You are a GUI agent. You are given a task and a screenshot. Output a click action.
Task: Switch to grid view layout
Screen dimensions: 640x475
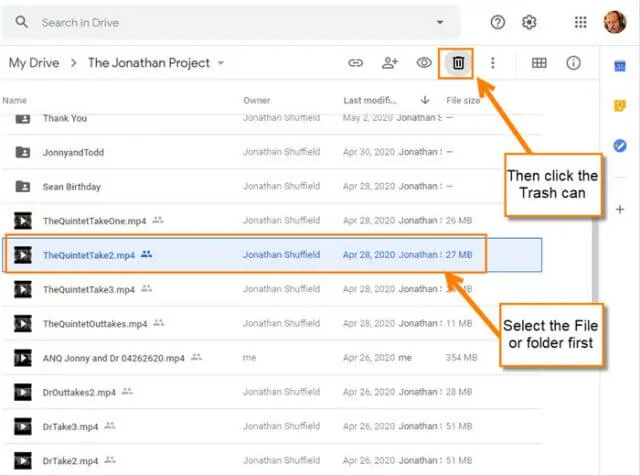[x=539, y=63]
